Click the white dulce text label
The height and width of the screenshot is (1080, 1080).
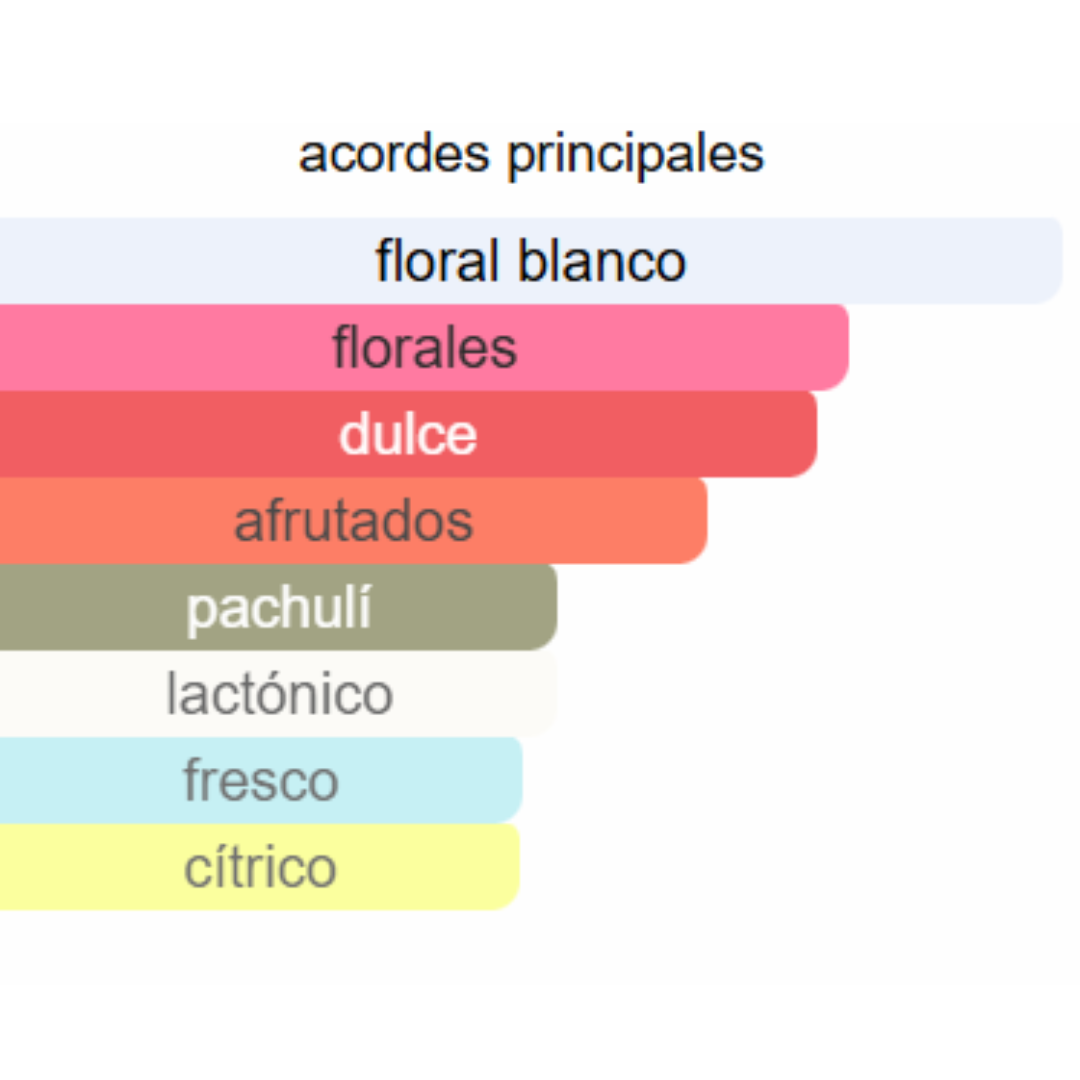pos(408,435)
